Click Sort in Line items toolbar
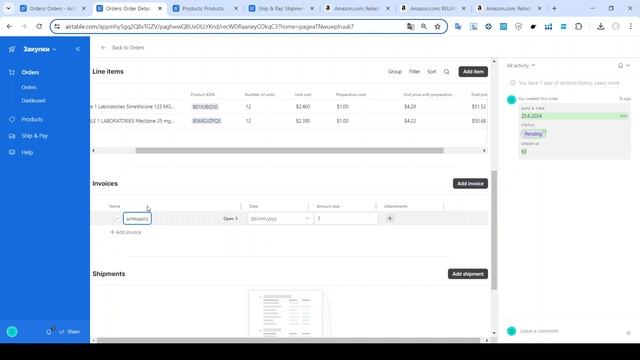The width and height of the screenshot is (640, 360). coord(431,72)
